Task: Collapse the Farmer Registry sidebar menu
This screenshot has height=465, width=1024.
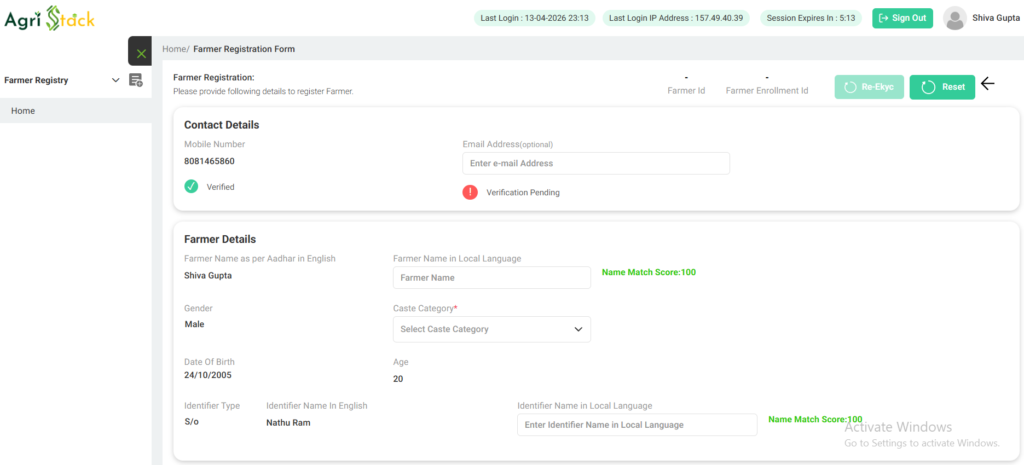Action: point(115,80)
